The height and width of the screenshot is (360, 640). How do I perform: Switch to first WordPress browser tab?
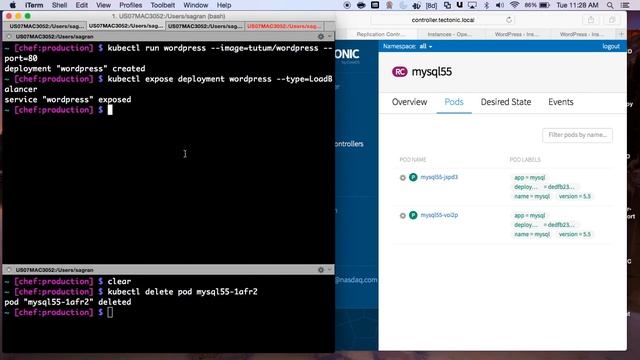(x=516, y=34)
